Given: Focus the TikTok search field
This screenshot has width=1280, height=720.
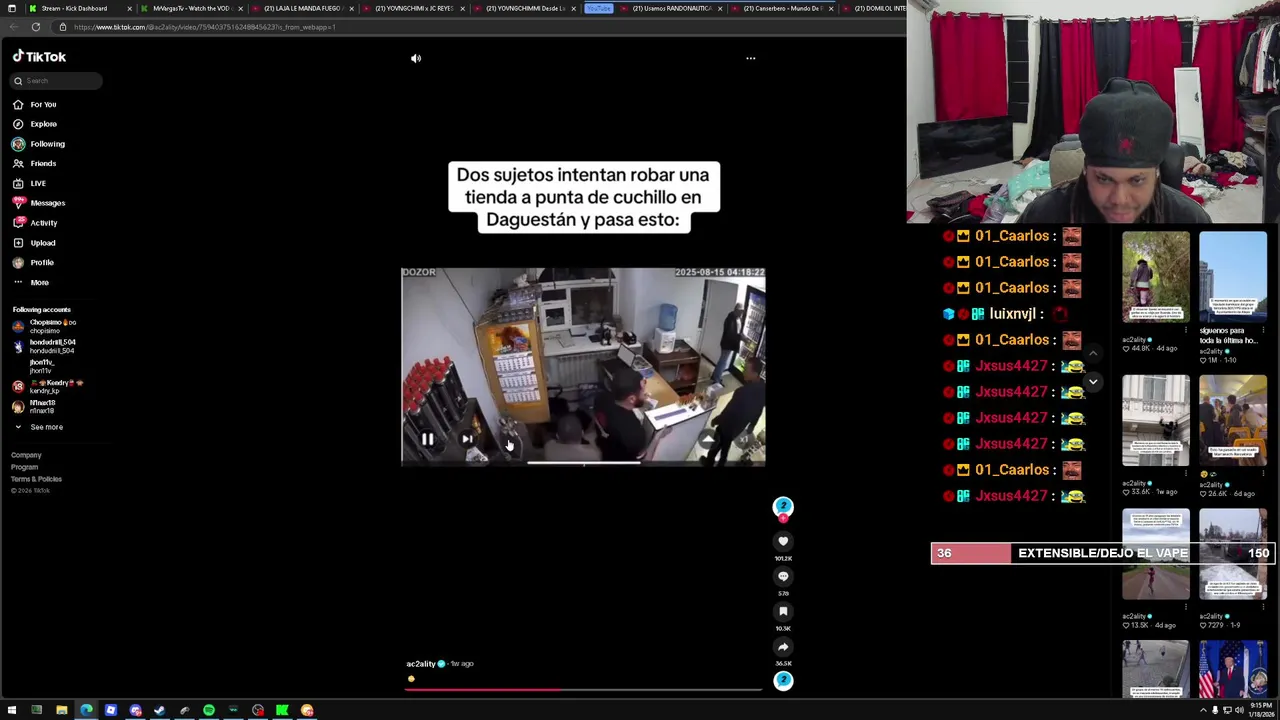Looking at the screenshot, I should [57, 81].
